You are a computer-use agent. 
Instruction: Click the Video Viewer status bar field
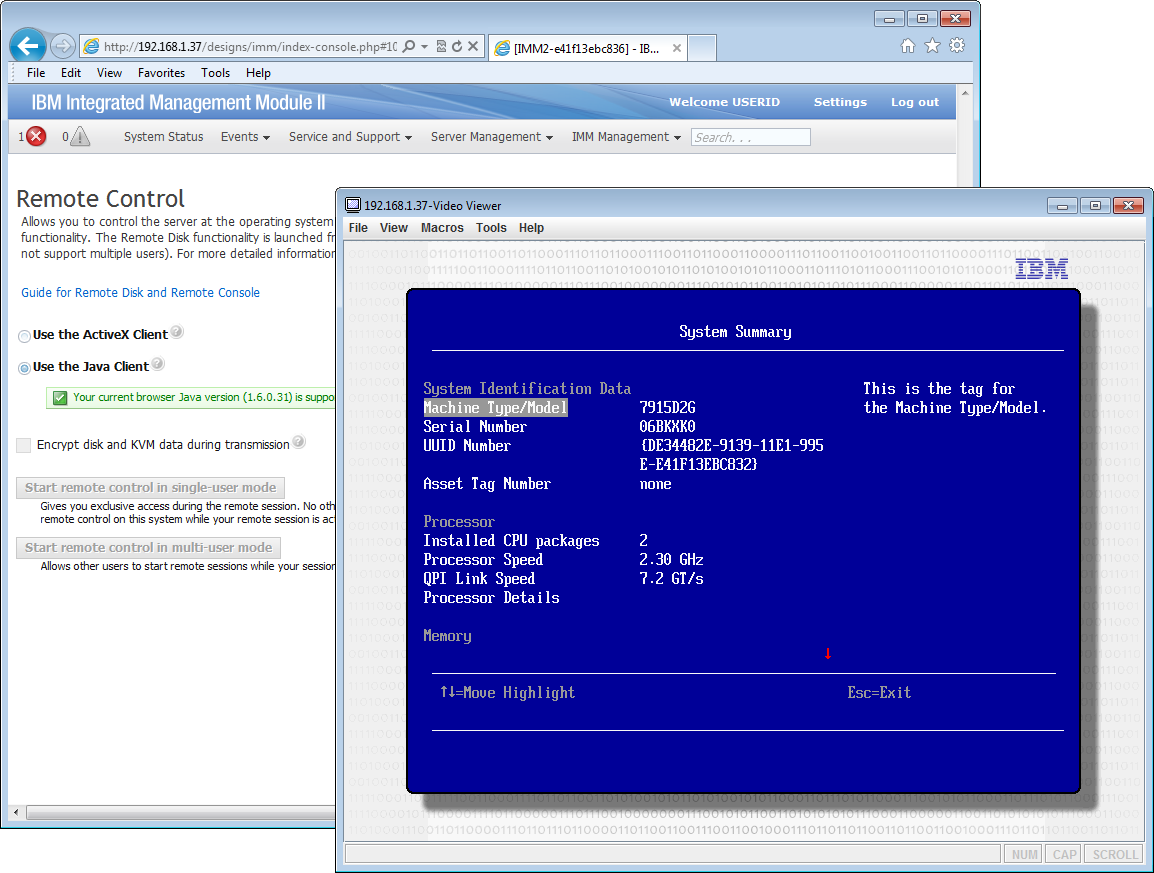(x=673, y=855)
